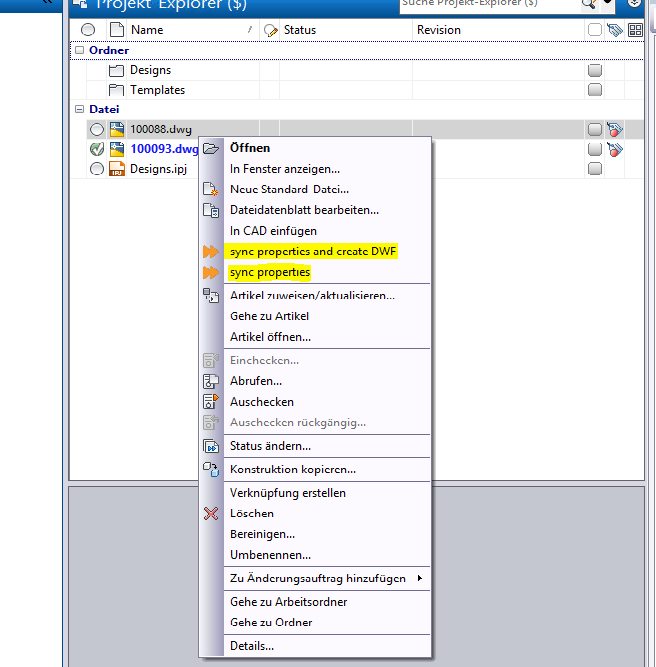Click the Dateidatenblatt bearbeiten icon

(x=211, y=210)
